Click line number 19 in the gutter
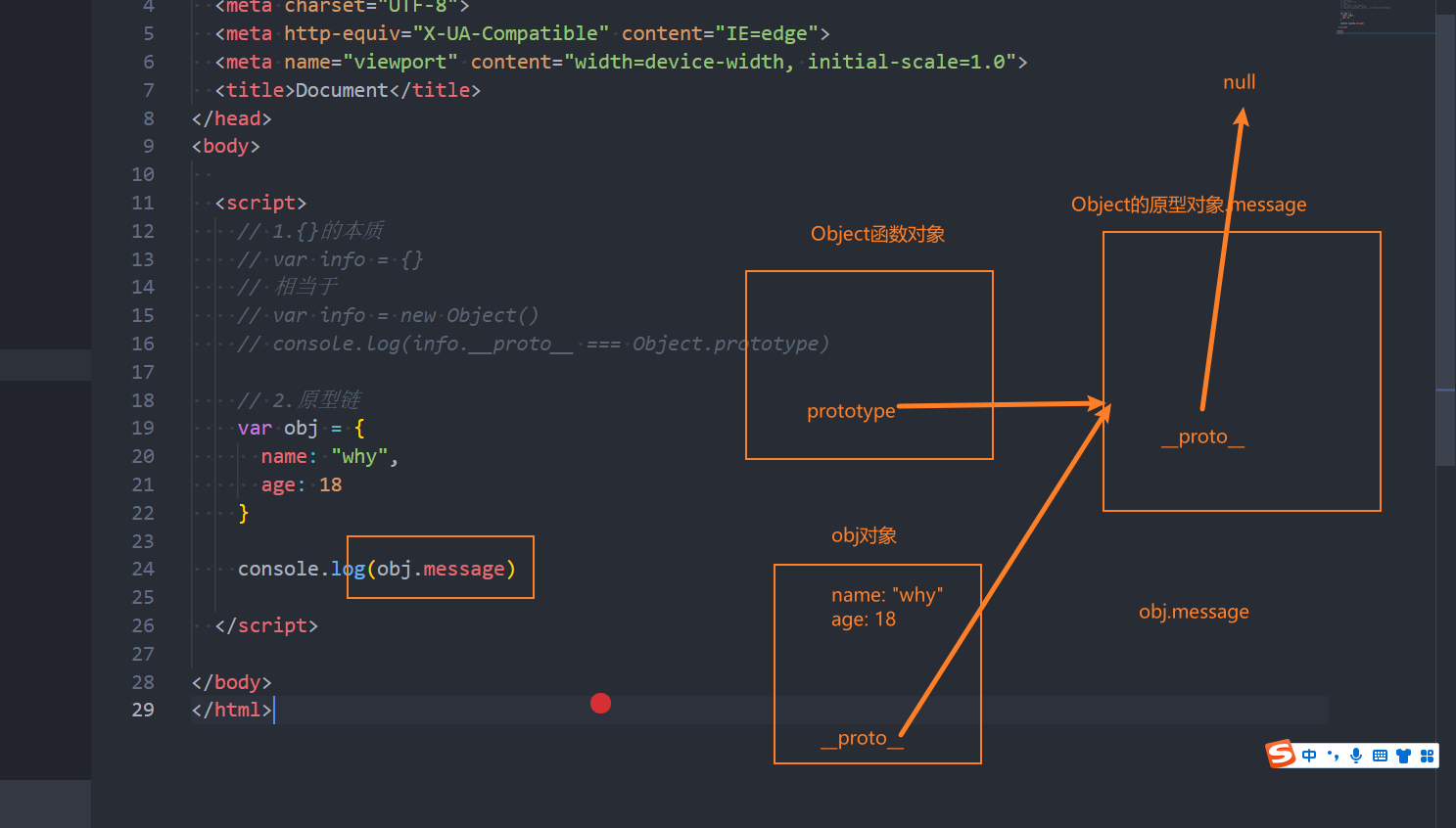Image resolution: width=1456 pixels, height=828 pixels. pos(143,428)
